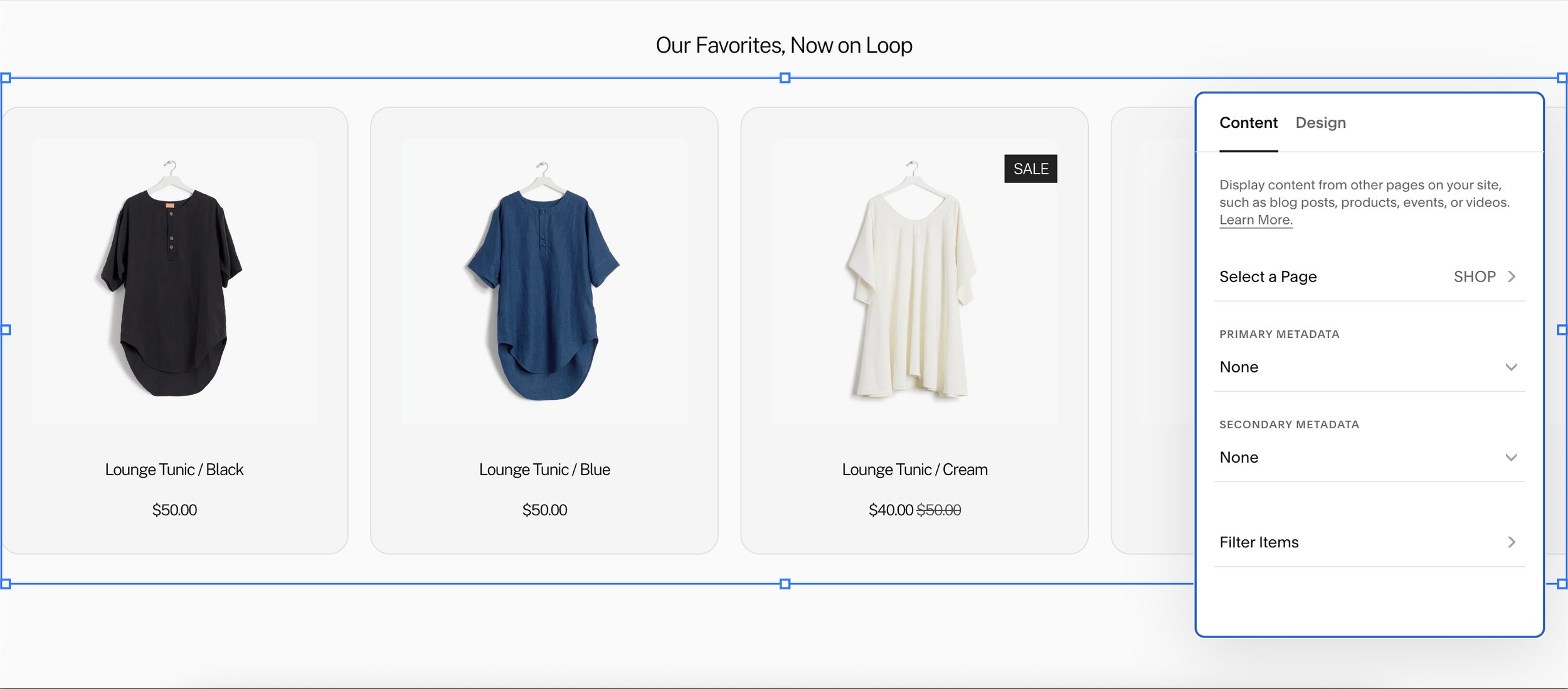Click the SHOP page label
1568x689 pixels.
click(x=1475, y=276)
